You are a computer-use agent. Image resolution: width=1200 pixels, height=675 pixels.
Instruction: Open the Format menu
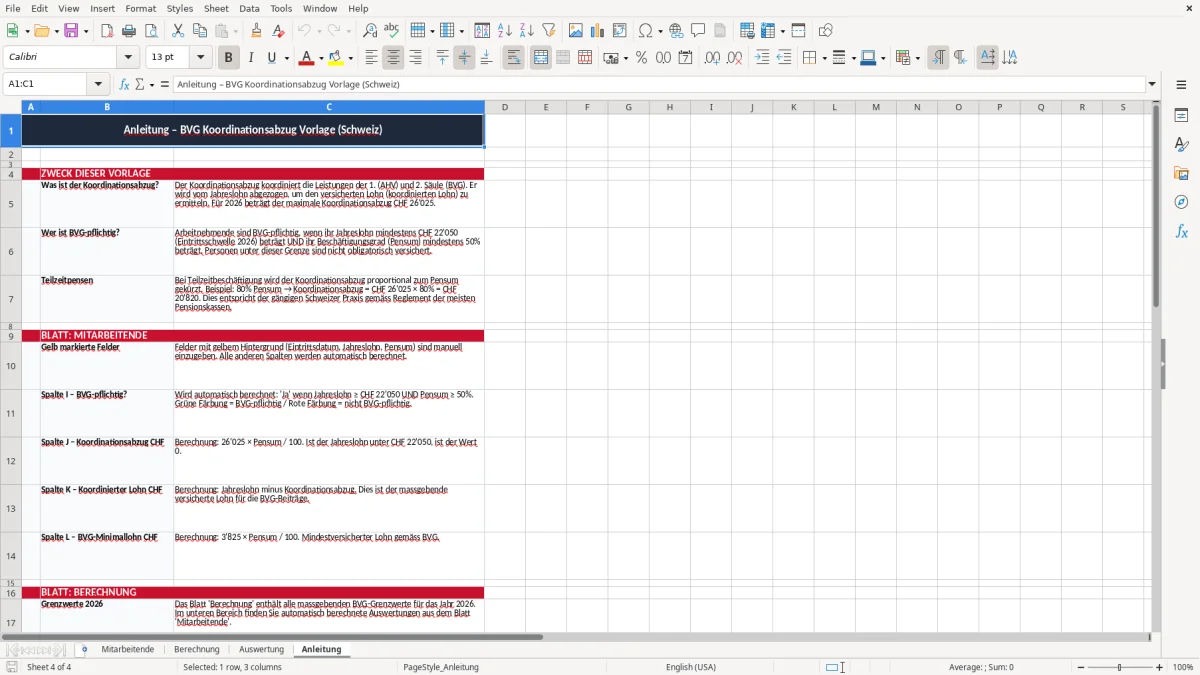click(x=140, y=8)
